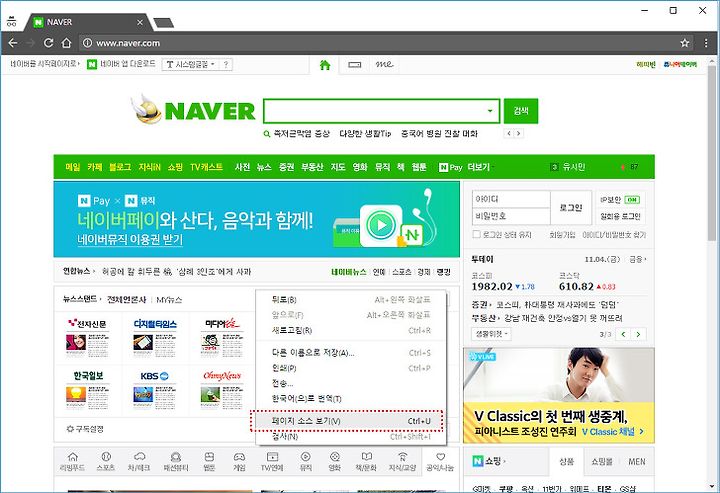Click the 구독설정 gear setting
720x493 pixels.
(85, 429)
